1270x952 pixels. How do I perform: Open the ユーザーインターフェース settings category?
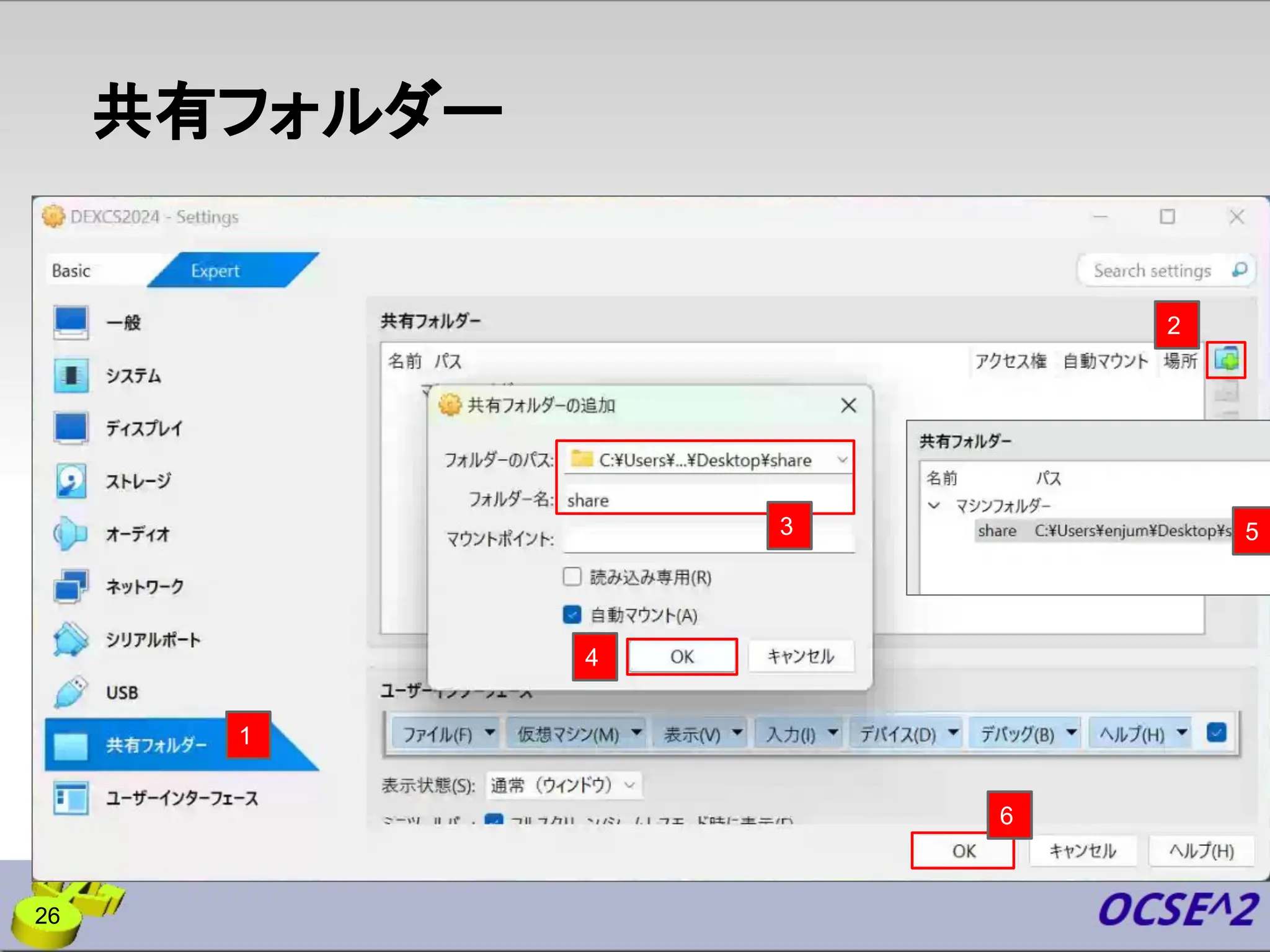tap(181, 798)
